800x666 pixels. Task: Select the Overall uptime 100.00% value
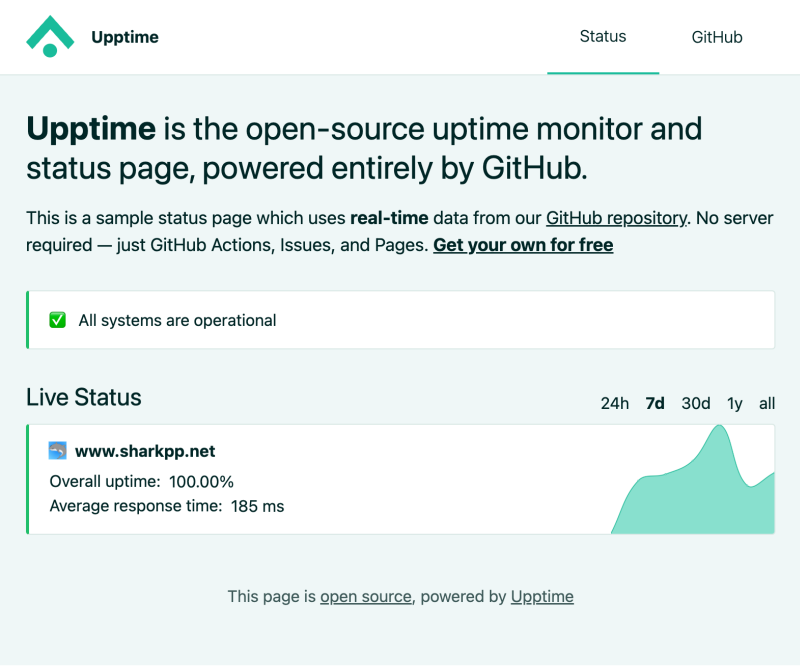point(201,481)
